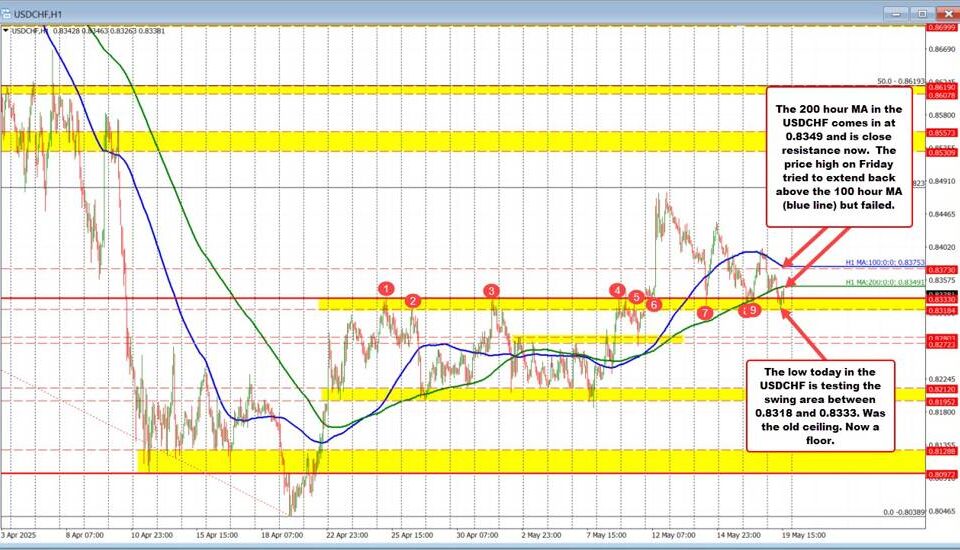
Task: Click the '25 Apr 15:00' time axis label
Action: (413, 535)
